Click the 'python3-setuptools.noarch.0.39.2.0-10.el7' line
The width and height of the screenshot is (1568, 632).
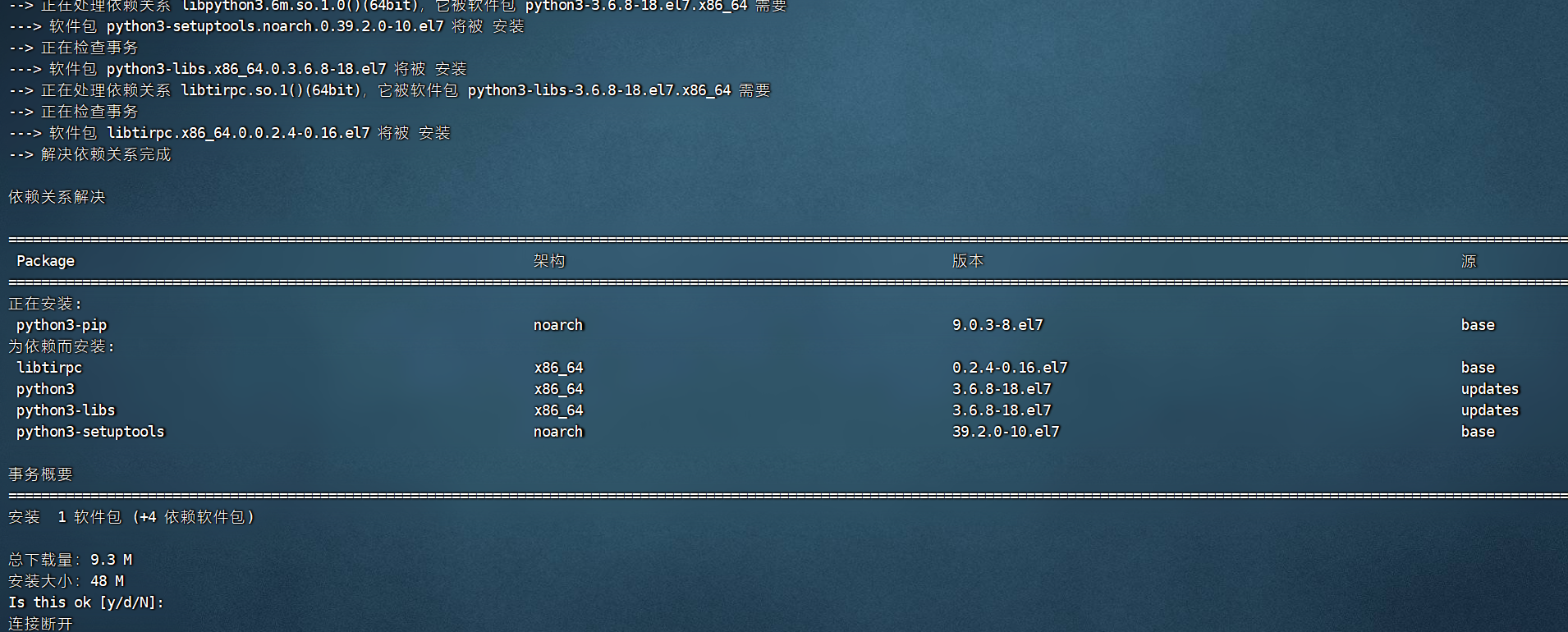266,26
